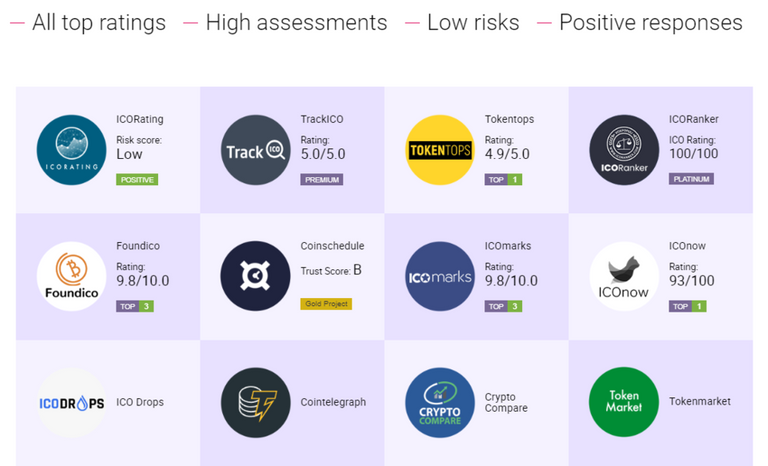Viewport: 768px width, 466px height.
Task: Open the ICO Drops logo
Action: point(71,402)
